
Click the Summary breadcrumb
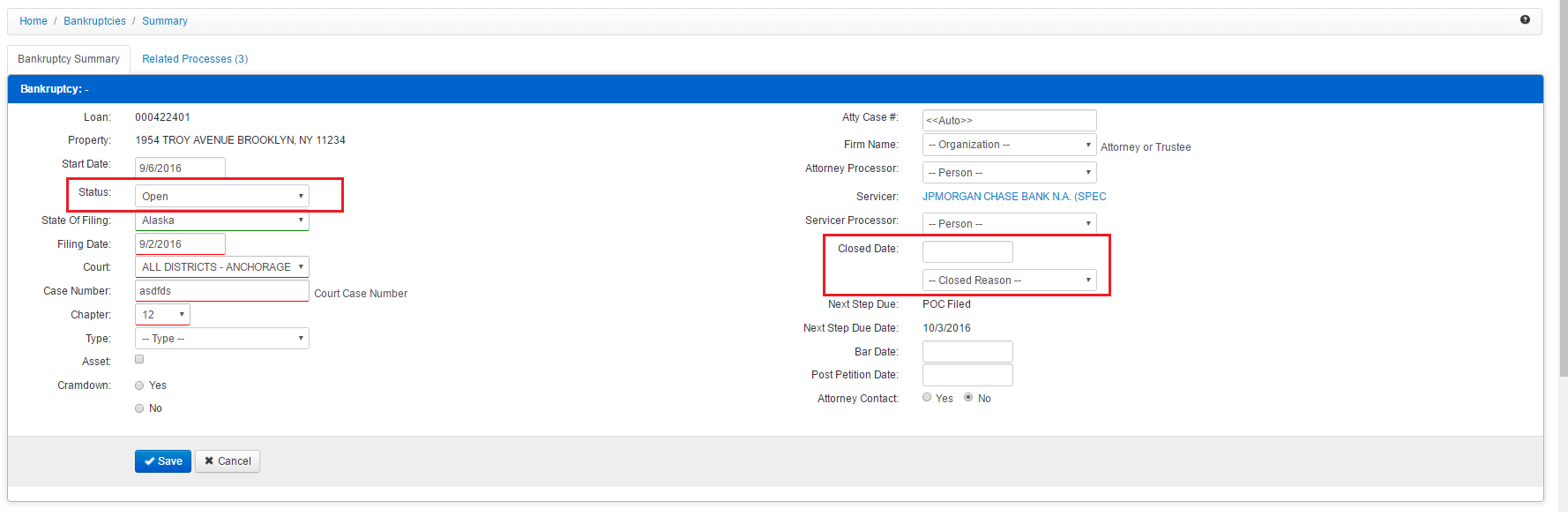(x=165, y=21)
